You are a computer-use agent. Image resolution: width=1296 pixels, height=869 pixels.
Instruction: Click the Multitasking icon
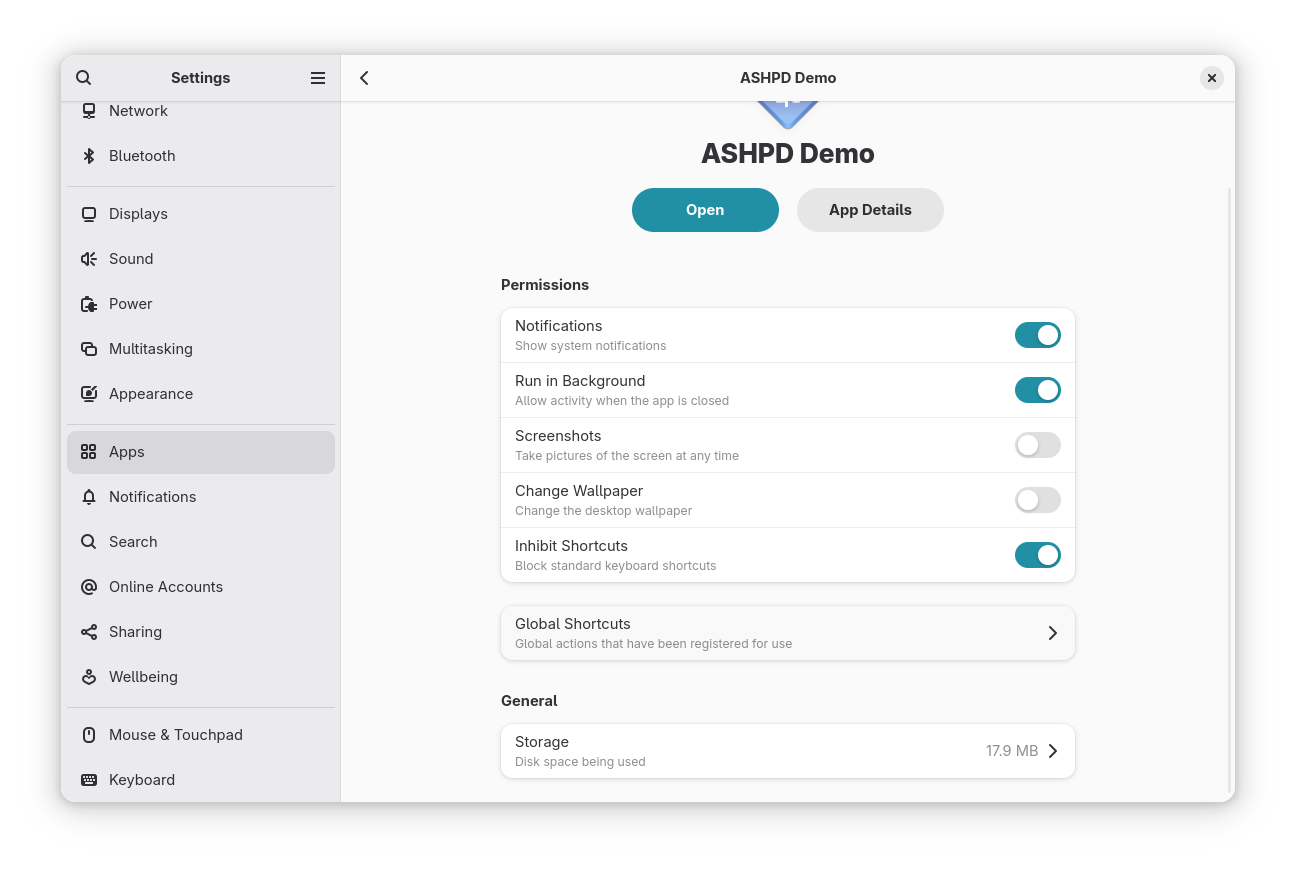(89, 349)
